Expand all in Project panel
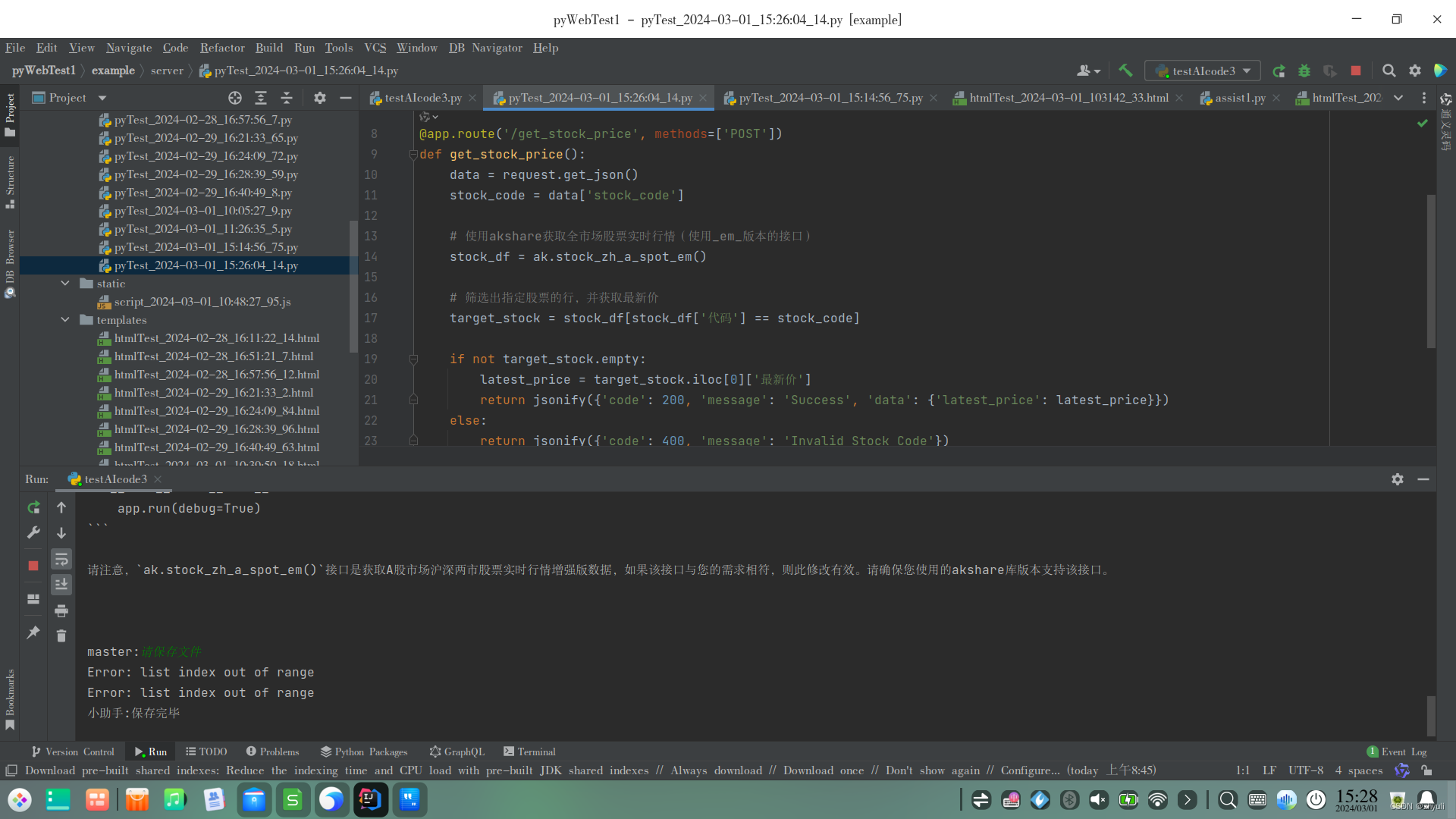 click(x=261, y=98)
